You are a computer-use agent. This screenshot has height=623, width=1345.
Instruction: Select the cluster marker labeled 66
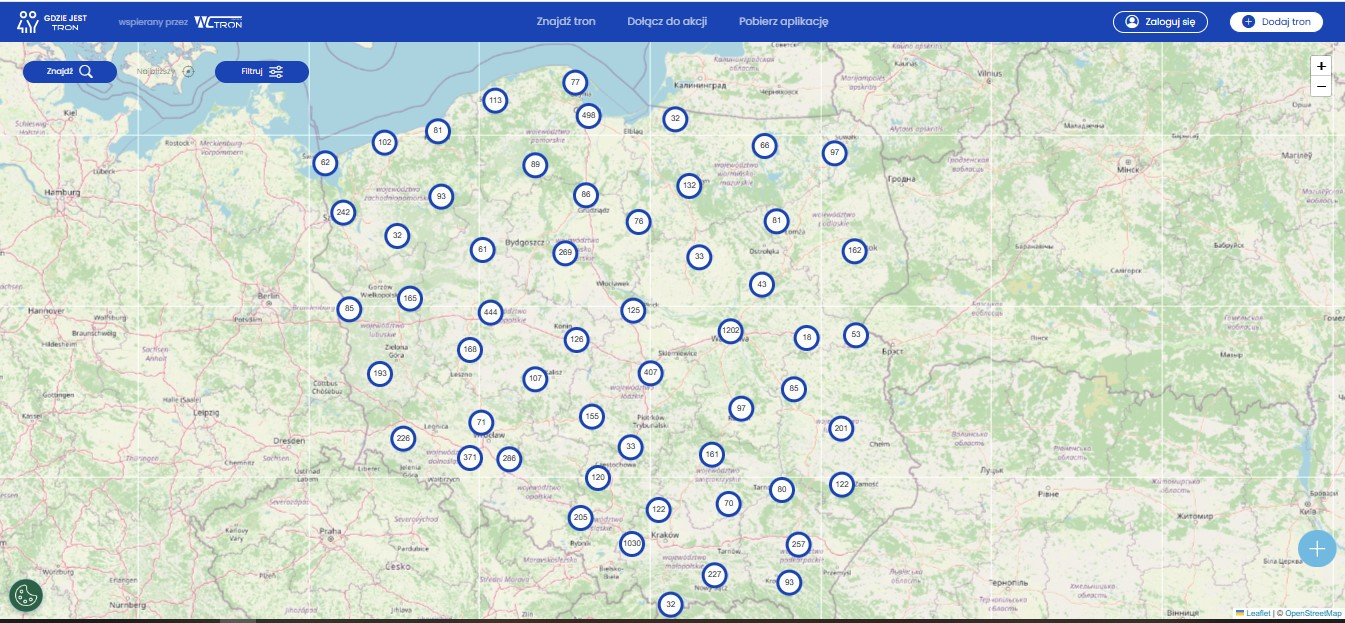[764, 146]
